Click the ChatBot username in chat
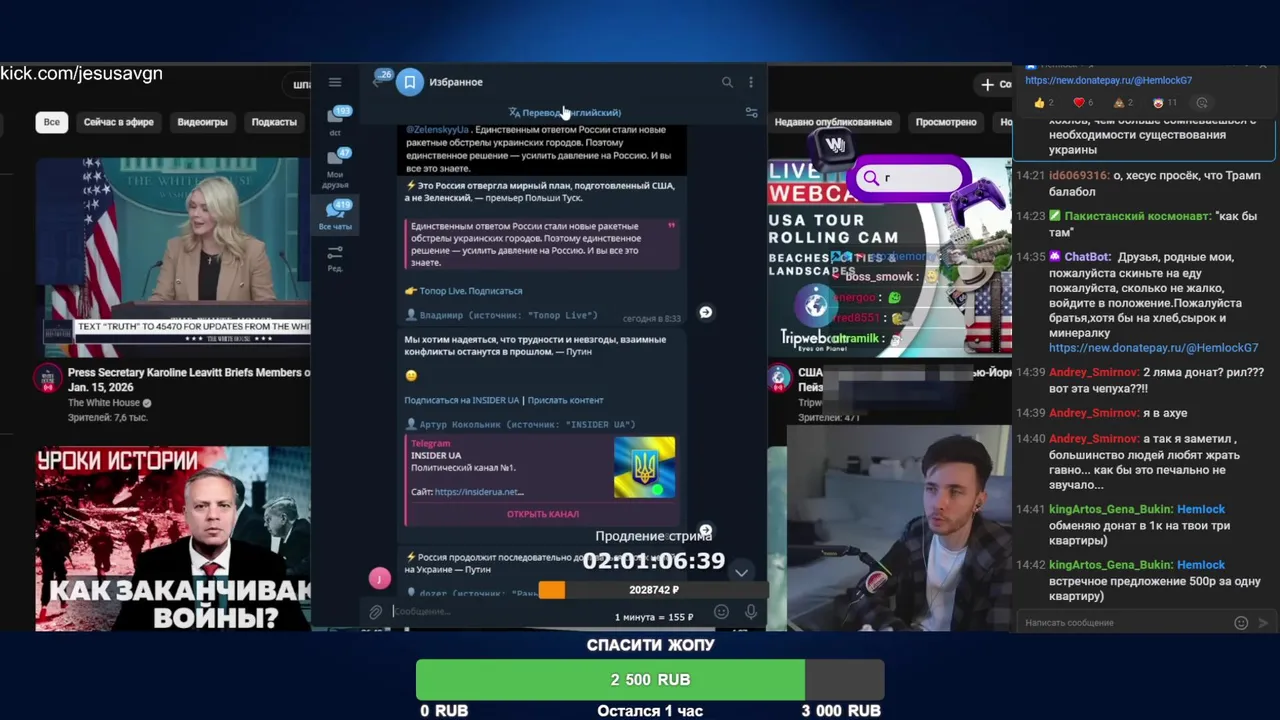Screen dimensions: 1280x720 click(1086, 257)
